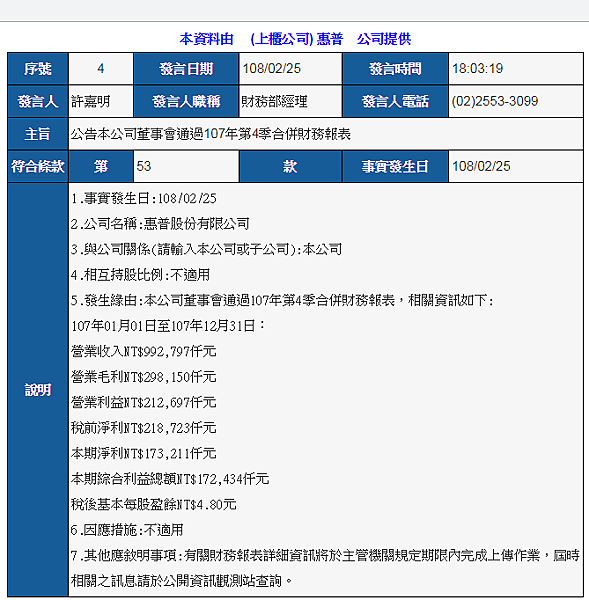Viewport: 589px width, 600px height.
Task: Select 稅前淨利NT$218,723仟元 line
Action: pos(144,428)
